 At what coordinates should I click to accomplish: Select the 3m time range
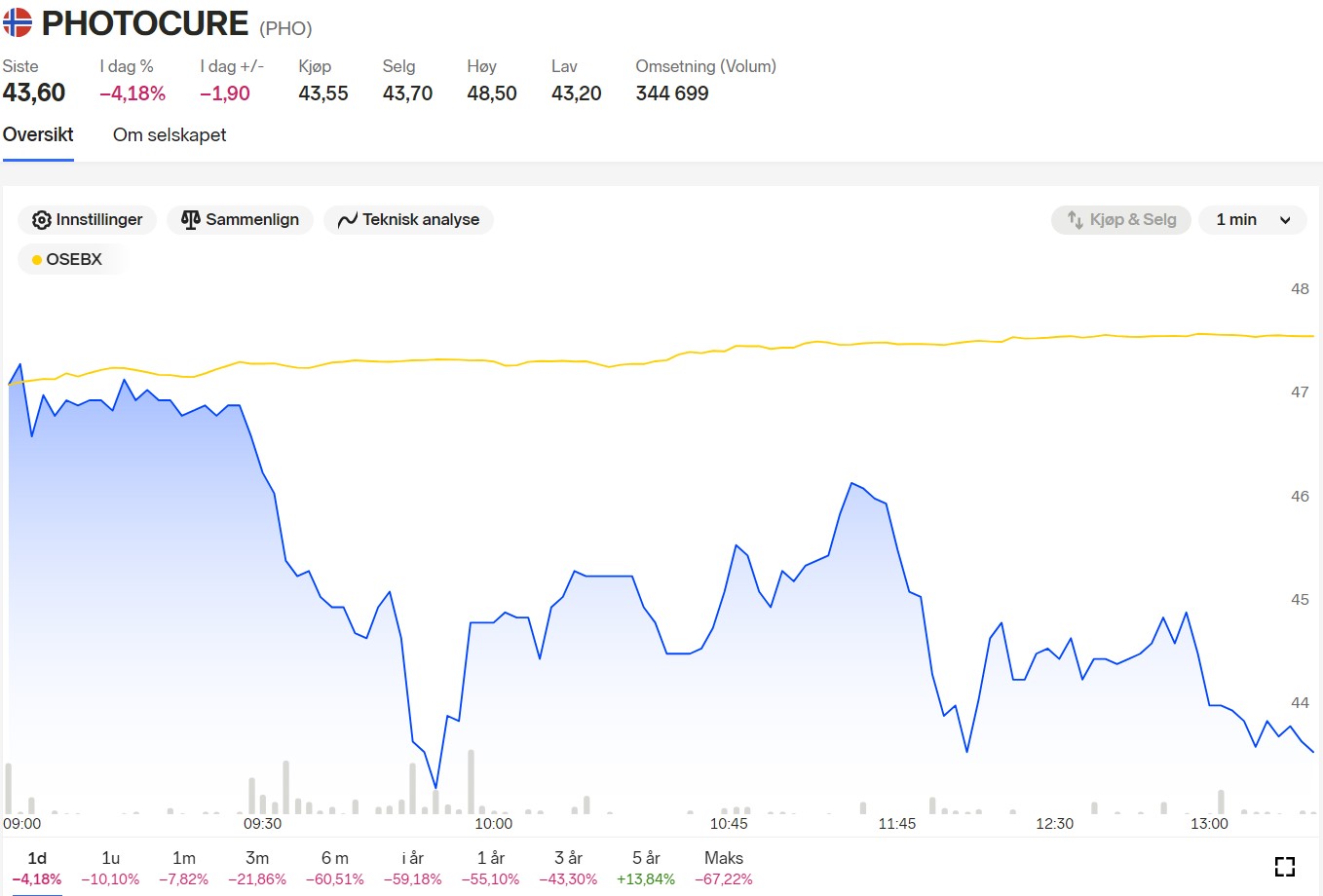click(x=257, y=867)
